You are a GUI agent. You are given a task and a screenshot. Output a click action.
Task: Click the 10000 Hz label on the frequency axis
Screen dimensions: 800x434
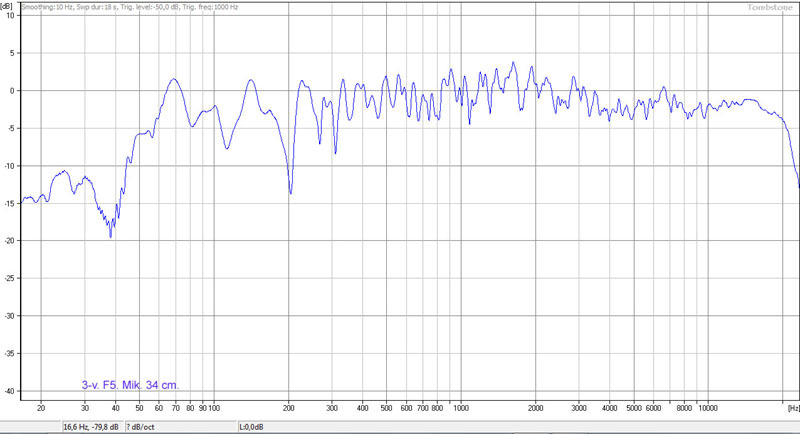[708, 408]
